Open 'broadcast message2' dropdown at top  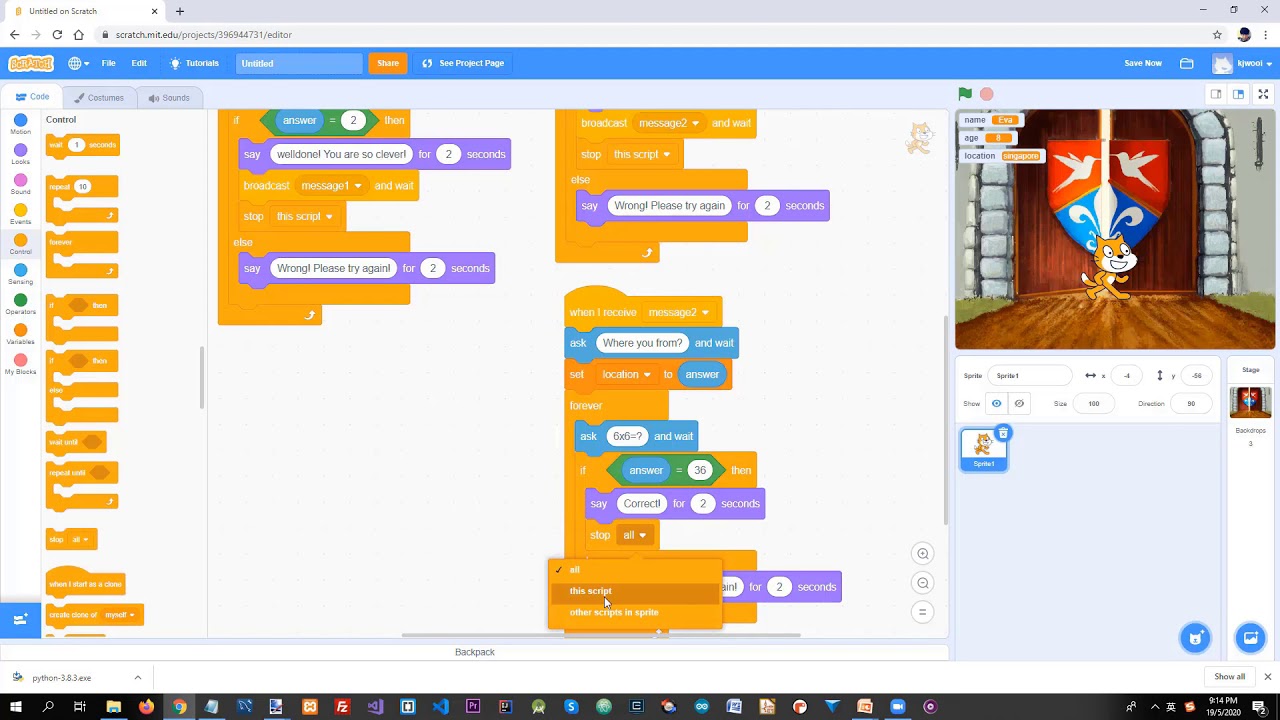tap(695, 123)
